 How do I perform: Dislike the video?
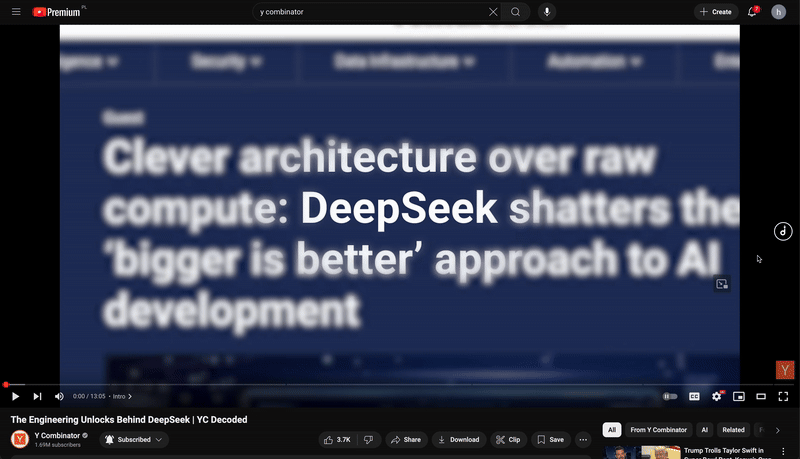tap(368, 440)
